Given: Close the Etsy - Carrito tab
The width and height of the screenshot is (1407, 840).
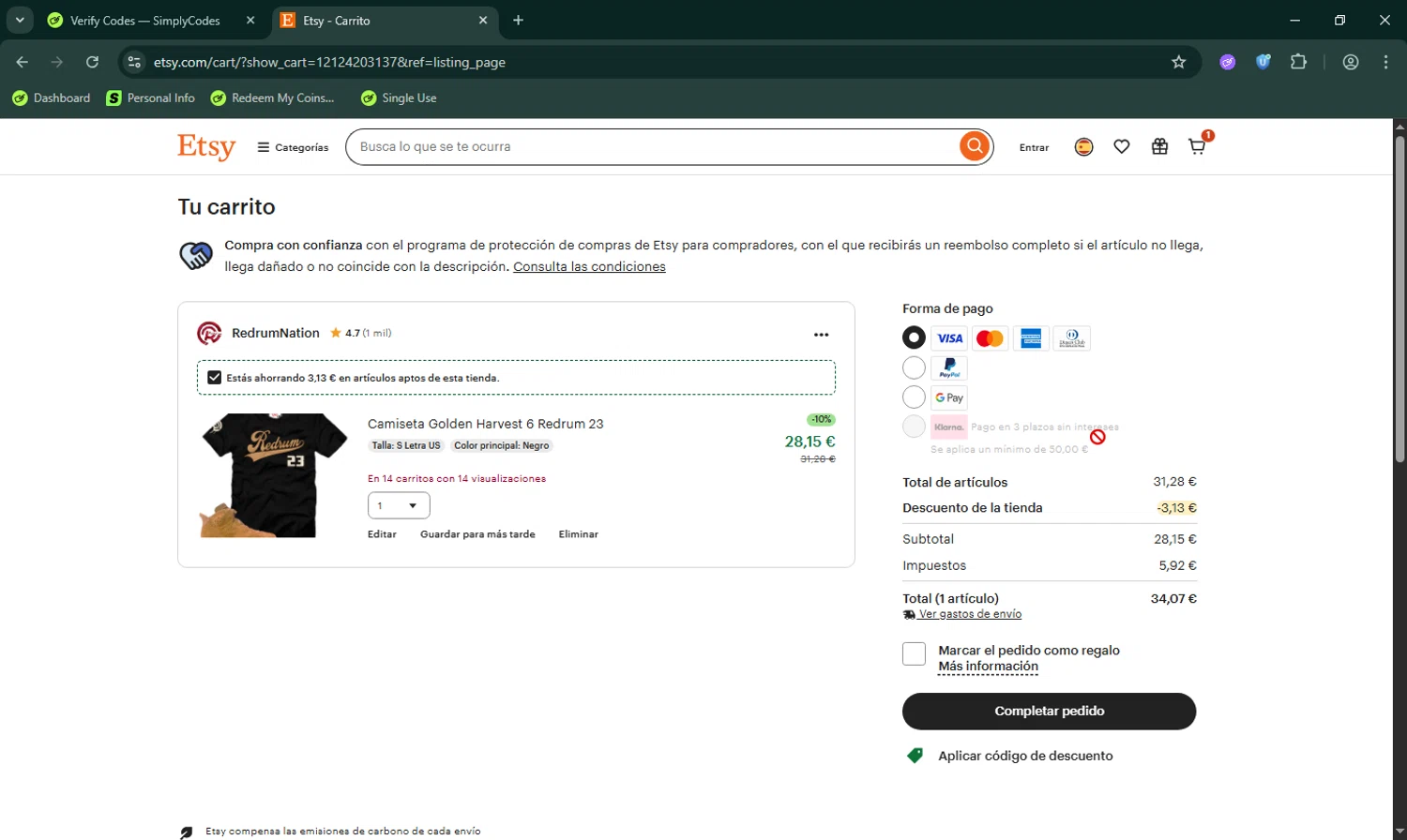Looking at the screenshot, I should (483, 21).
